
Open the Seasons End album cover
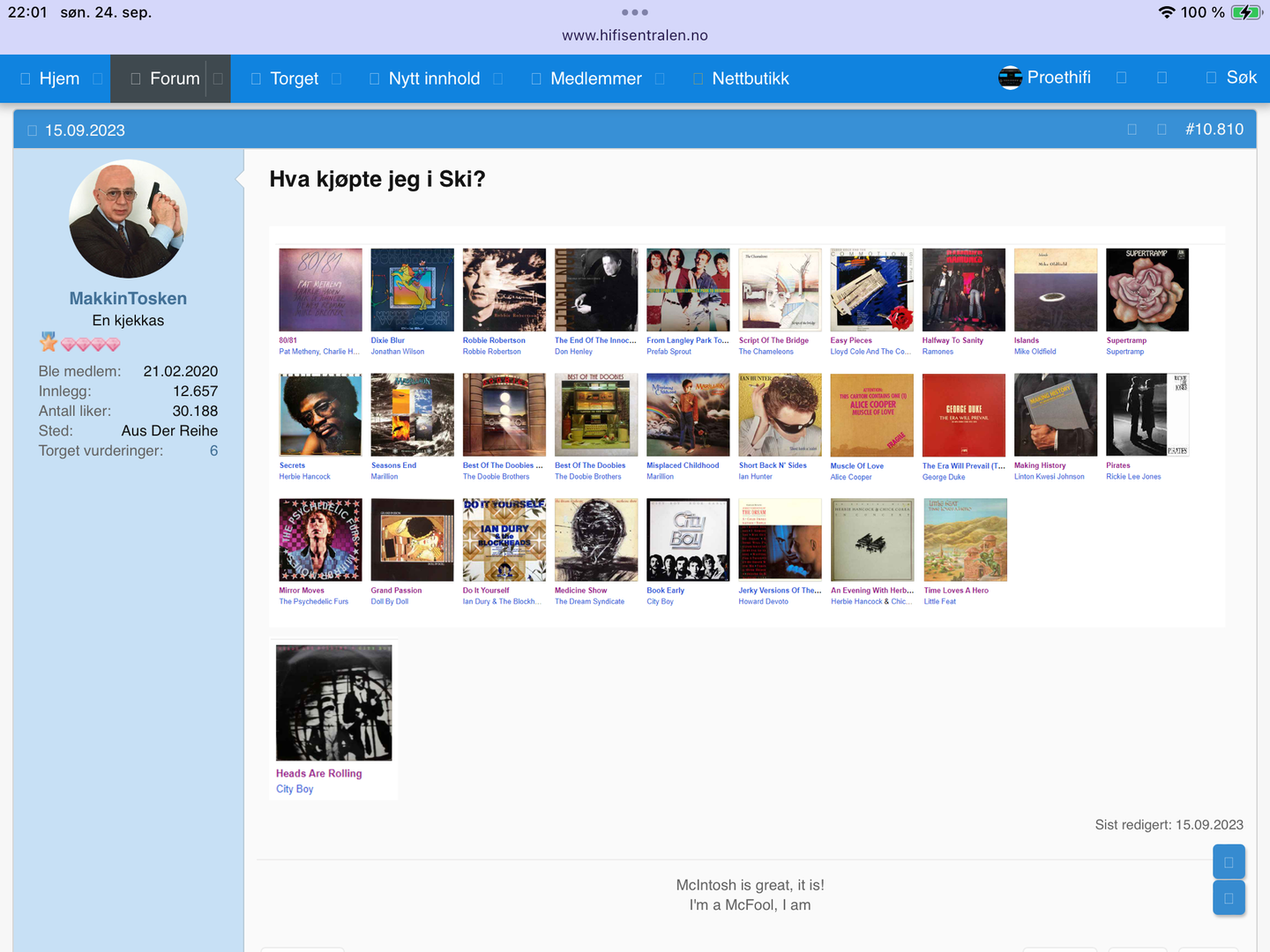coord(412,415)
